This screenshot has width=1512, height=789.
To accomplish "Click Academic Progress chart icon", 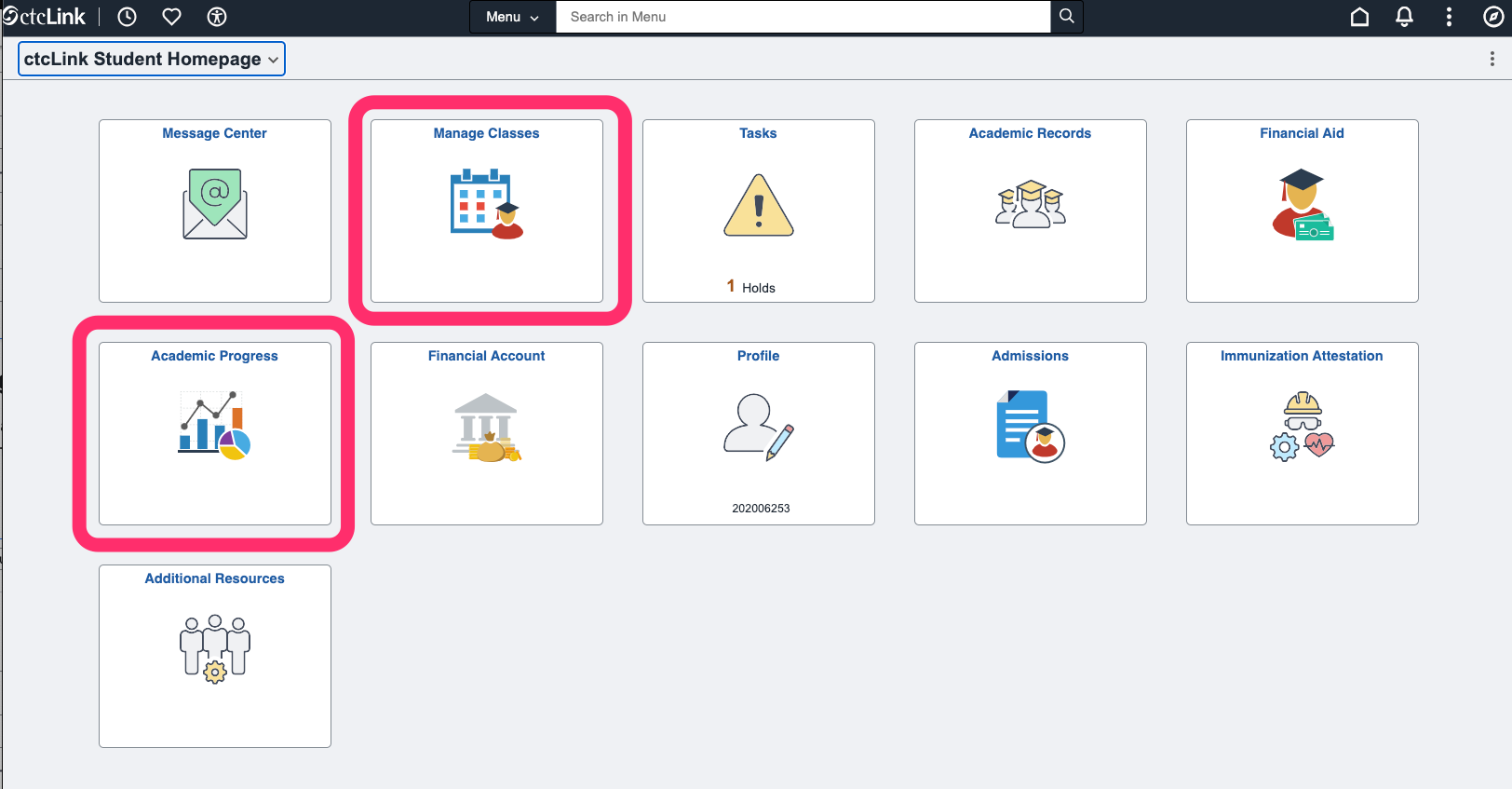I will (215, 426).
